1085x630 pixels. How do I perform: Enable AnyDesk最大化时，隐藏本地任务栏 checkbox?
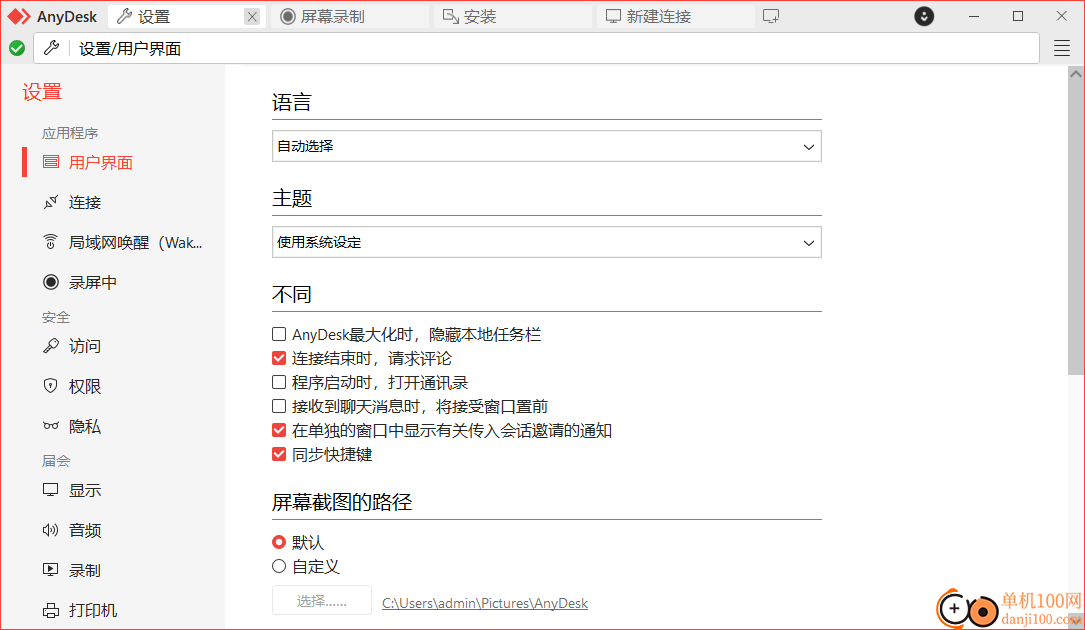point(279,334)
